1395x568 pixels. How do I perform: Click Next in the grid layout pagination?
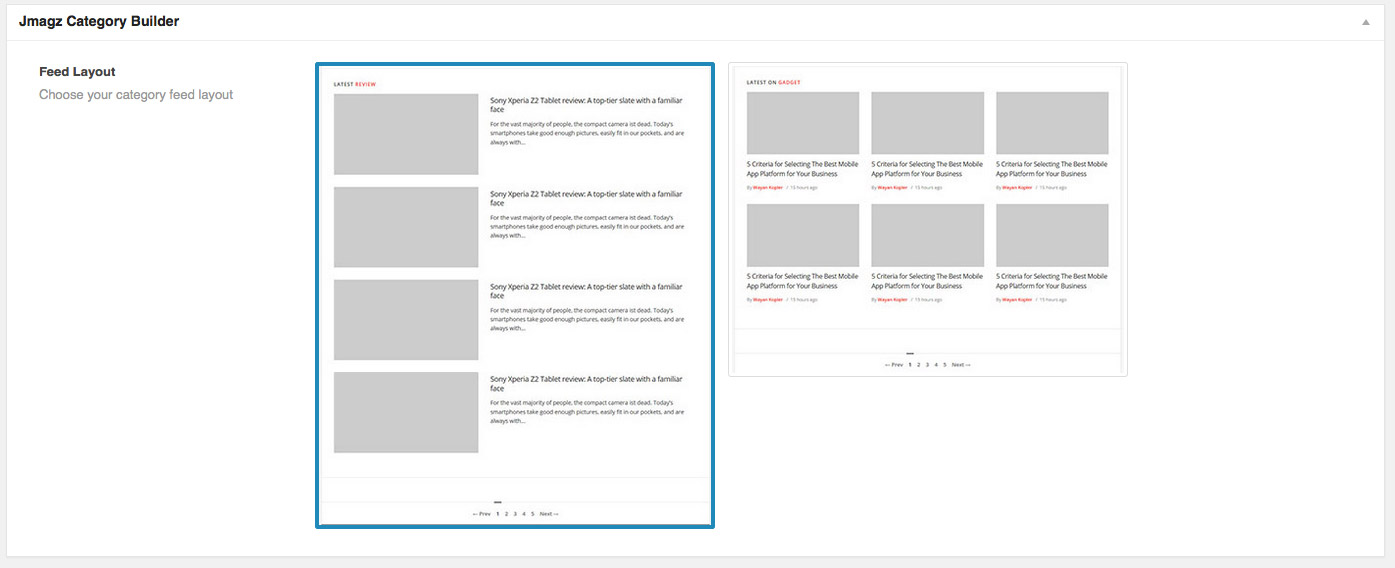961,365
